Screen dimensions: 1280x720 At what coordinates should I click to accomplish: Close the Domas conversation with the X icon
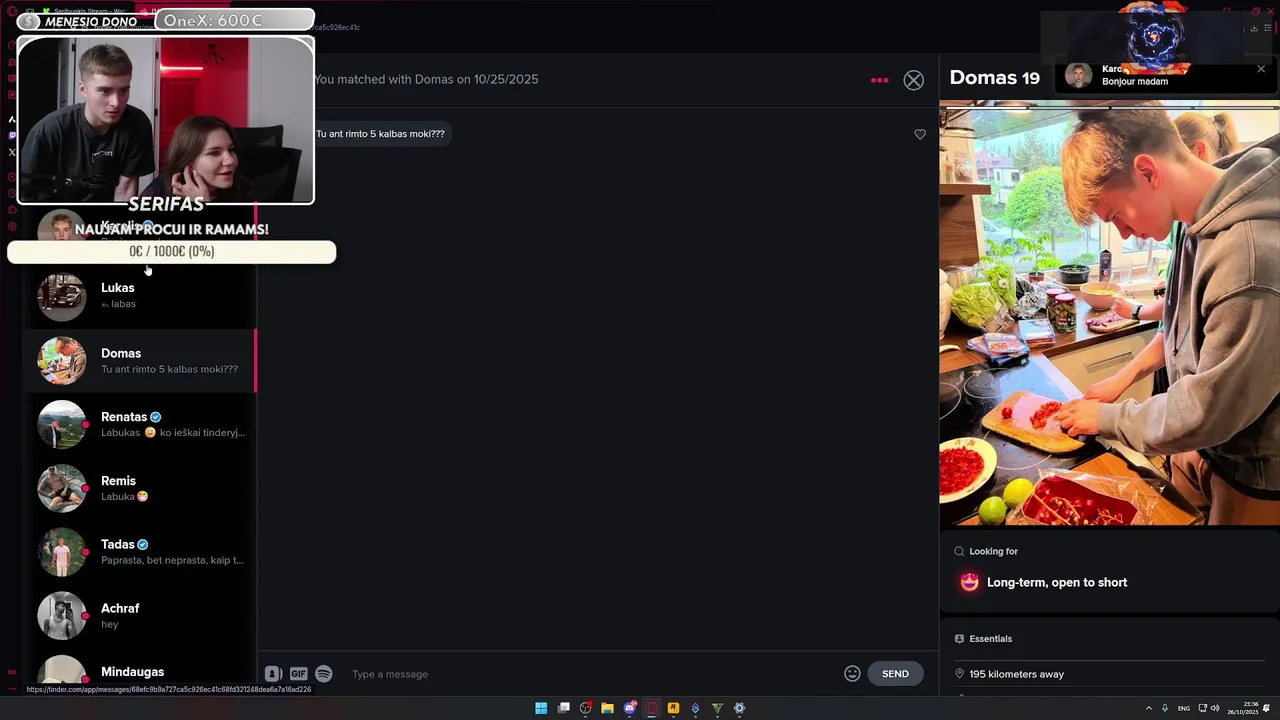coord(913,80)
